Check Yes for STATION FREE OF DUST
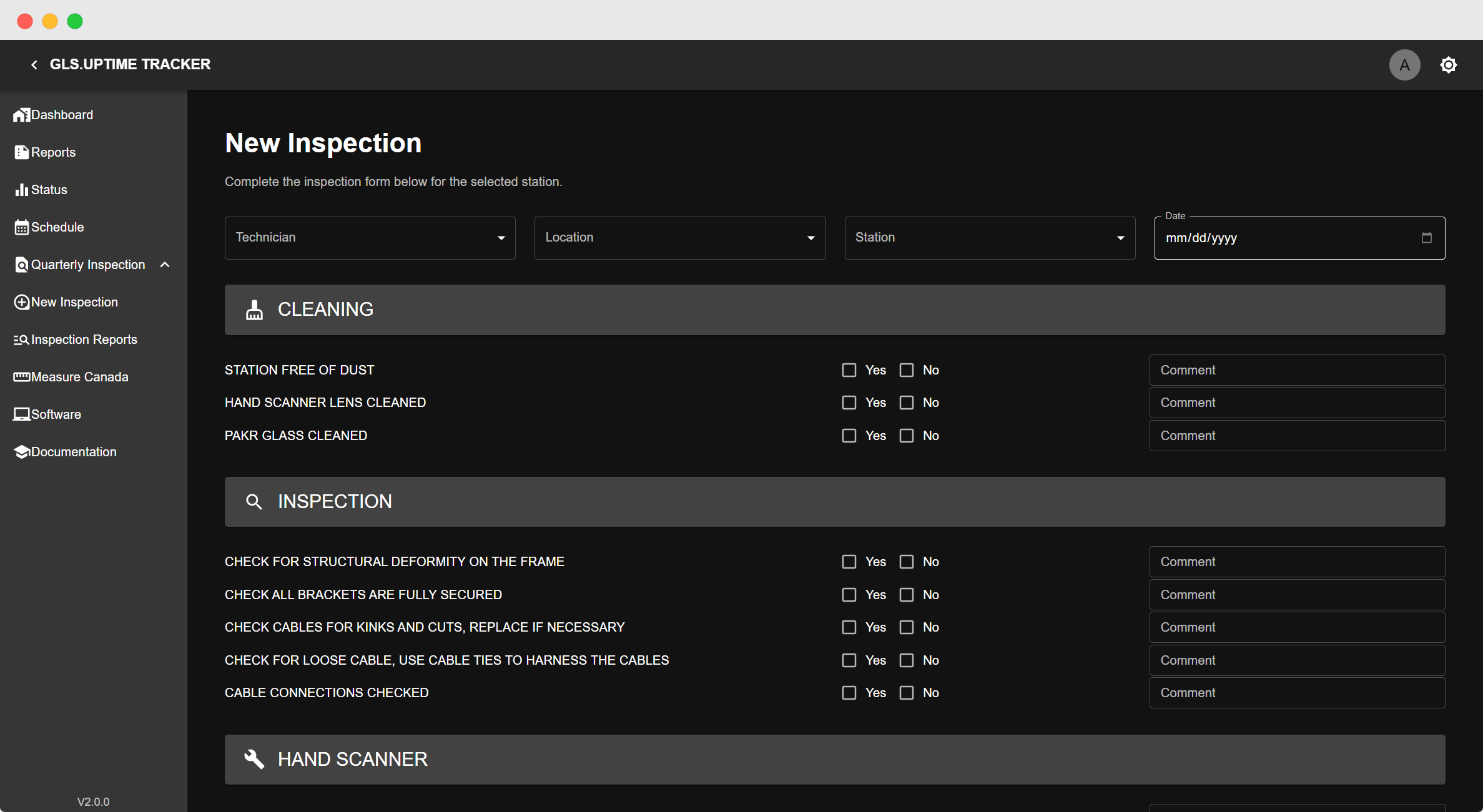This screenshot has width=1483, height=812. pos(849,369)
